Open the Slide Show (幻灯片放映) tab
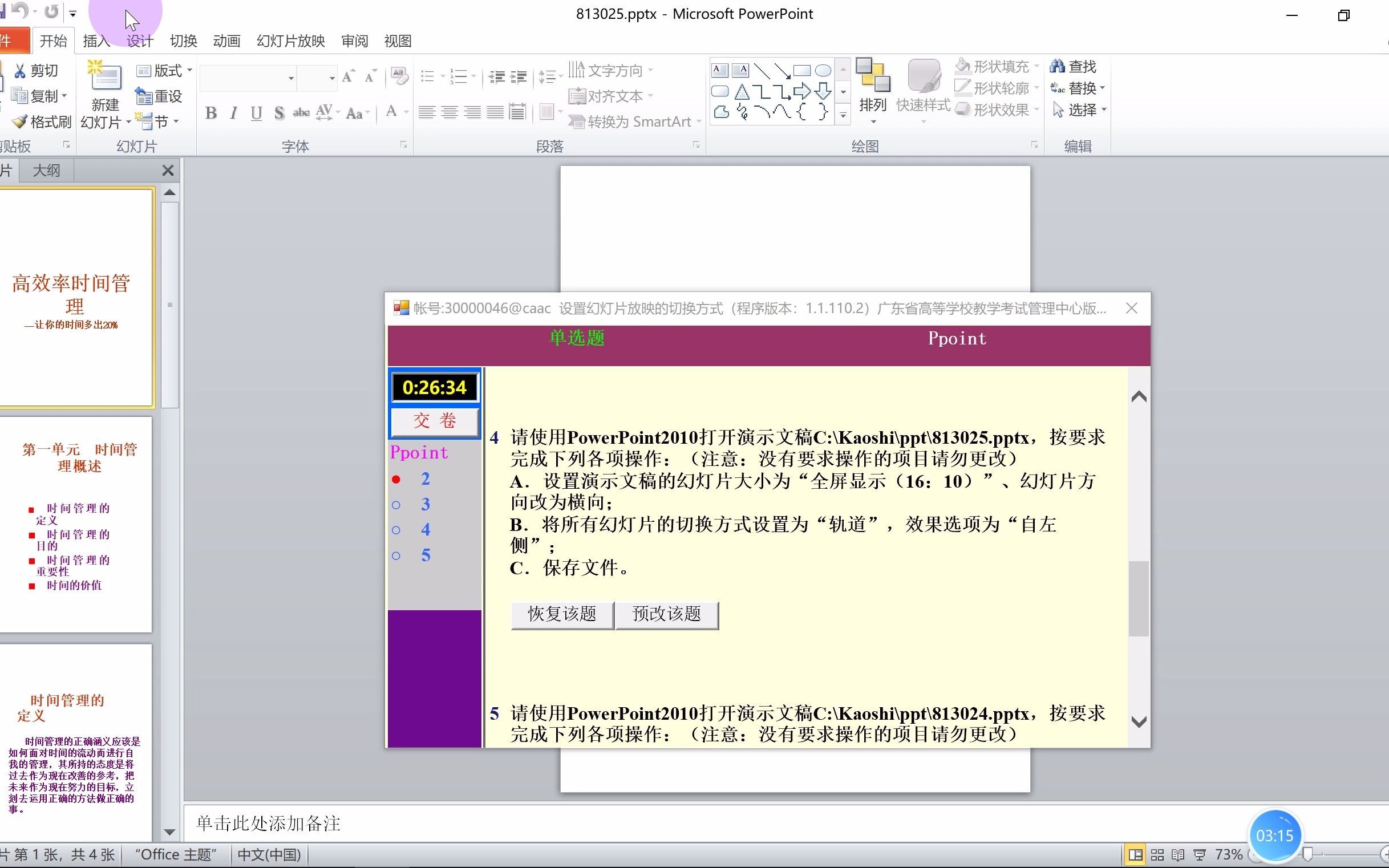Viewport: 1389px width, 868px height. [x=290, y=40]
